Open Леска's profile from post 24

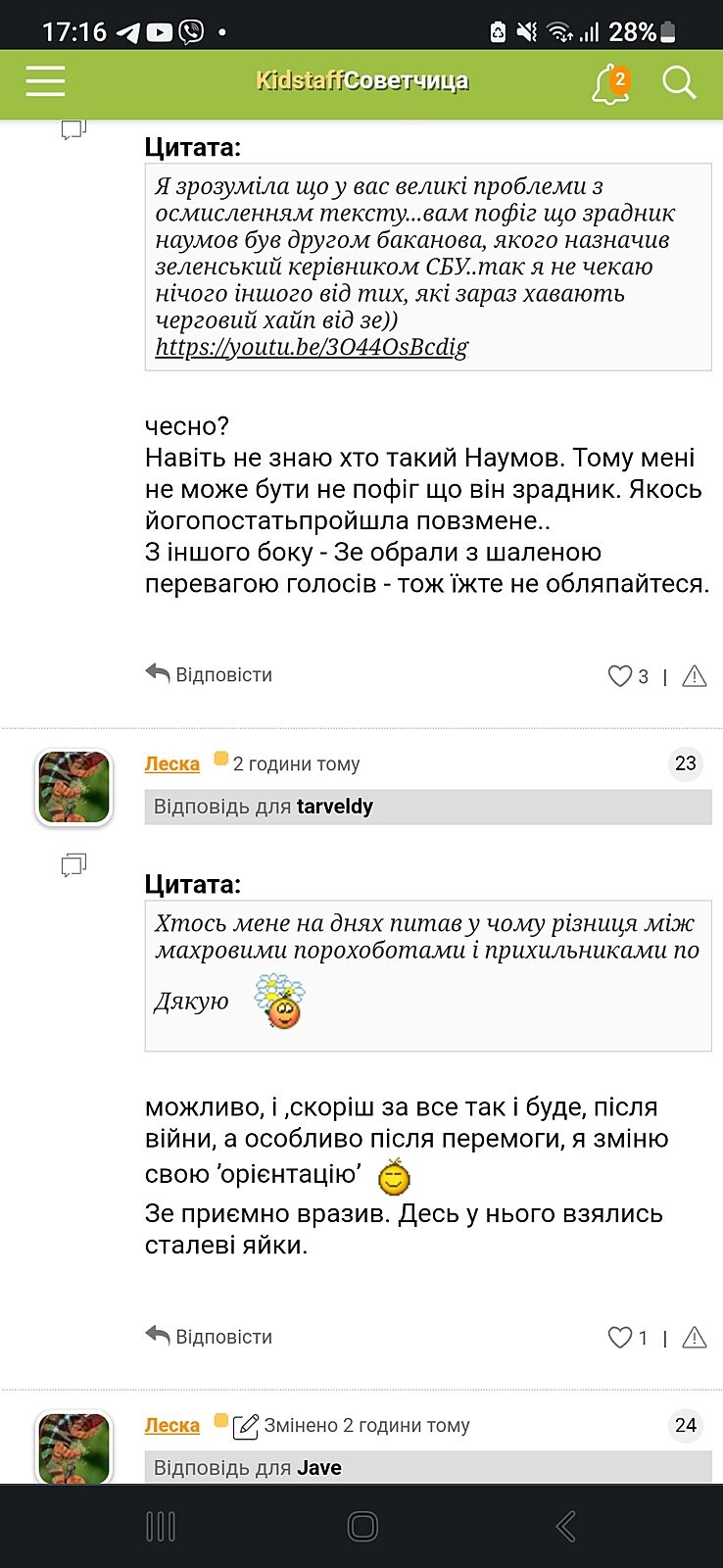click(171, 1425)
